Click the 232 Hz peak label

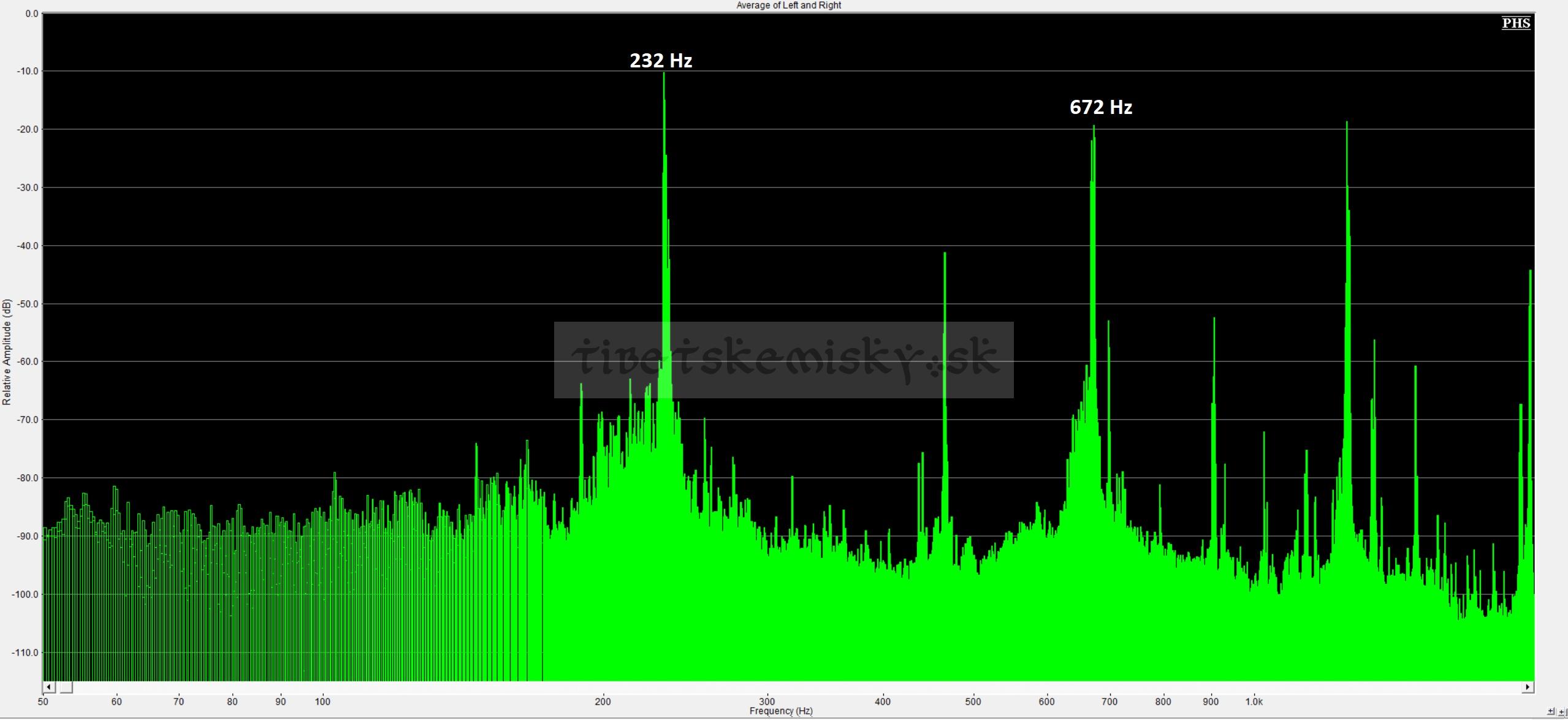tap(661, 61)
